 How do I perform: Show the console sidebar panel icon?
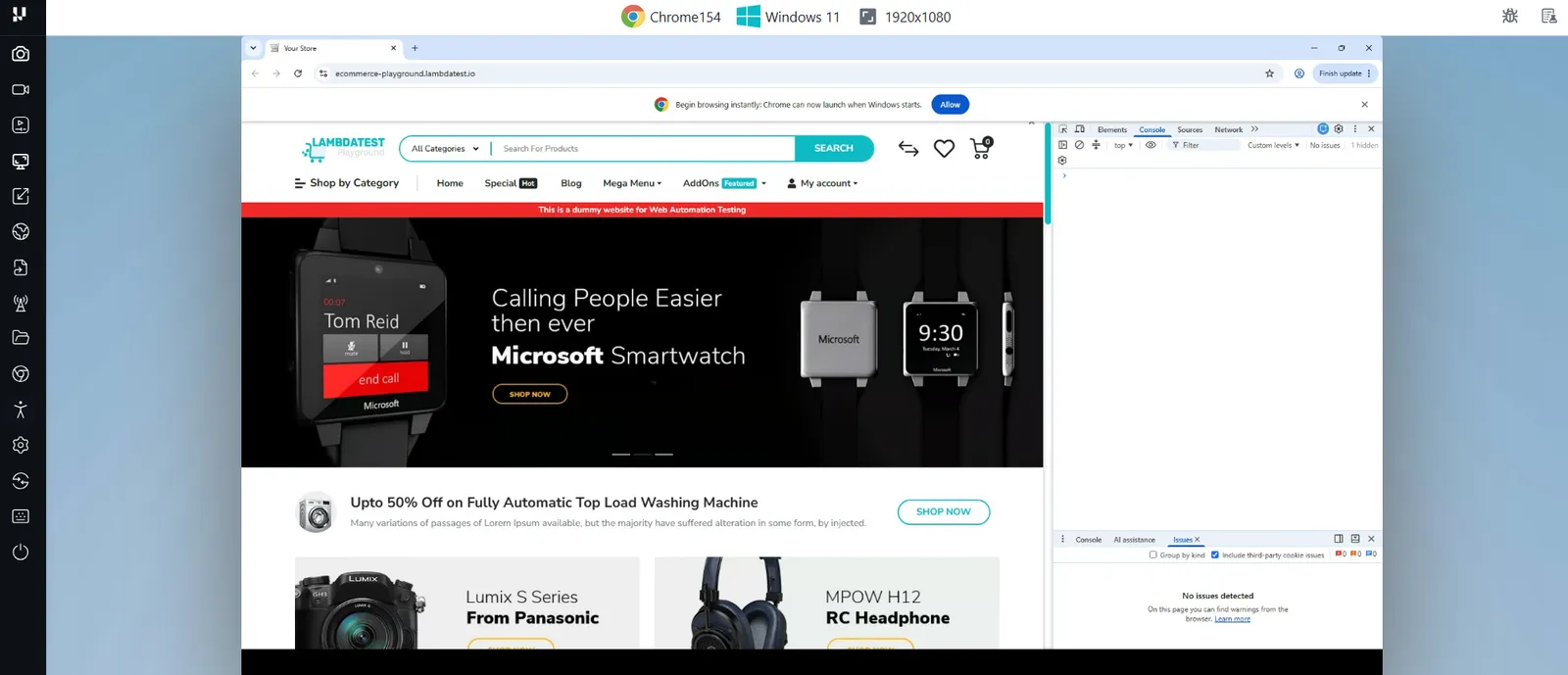(x=1063, y=145)
